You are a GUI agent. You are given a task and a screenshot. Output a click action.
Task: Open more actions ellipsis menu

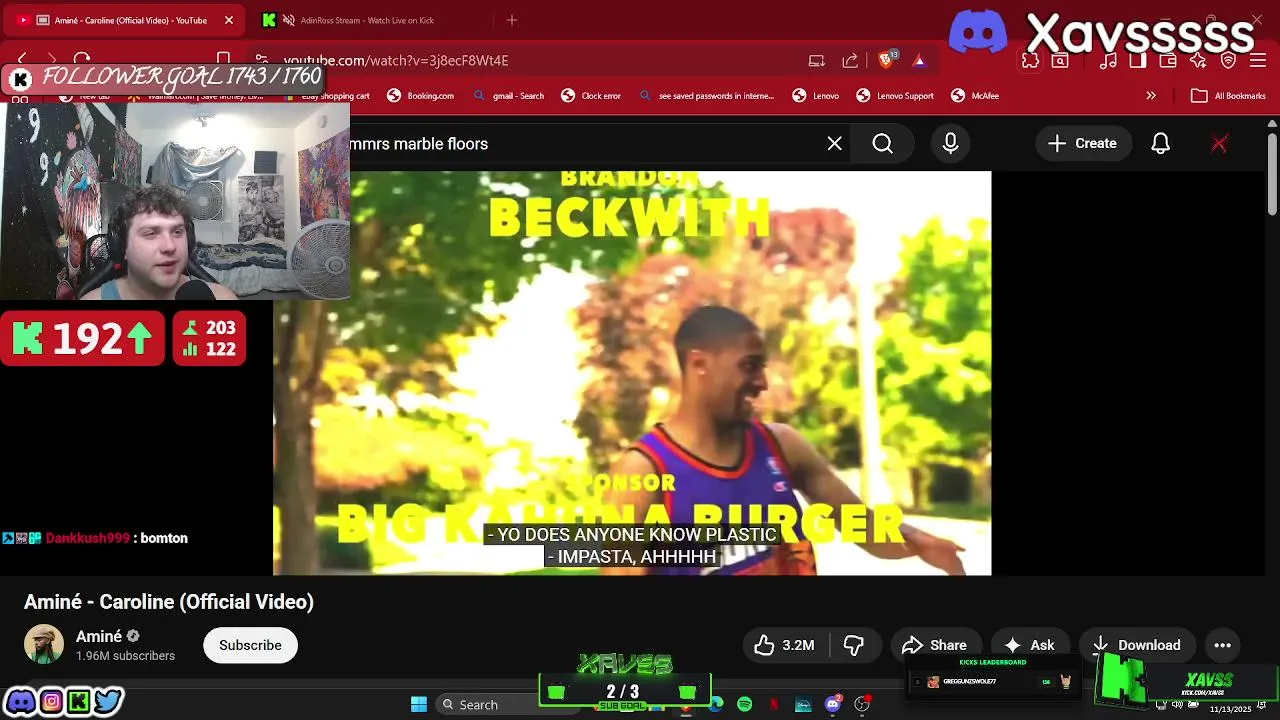point(1222,645)
